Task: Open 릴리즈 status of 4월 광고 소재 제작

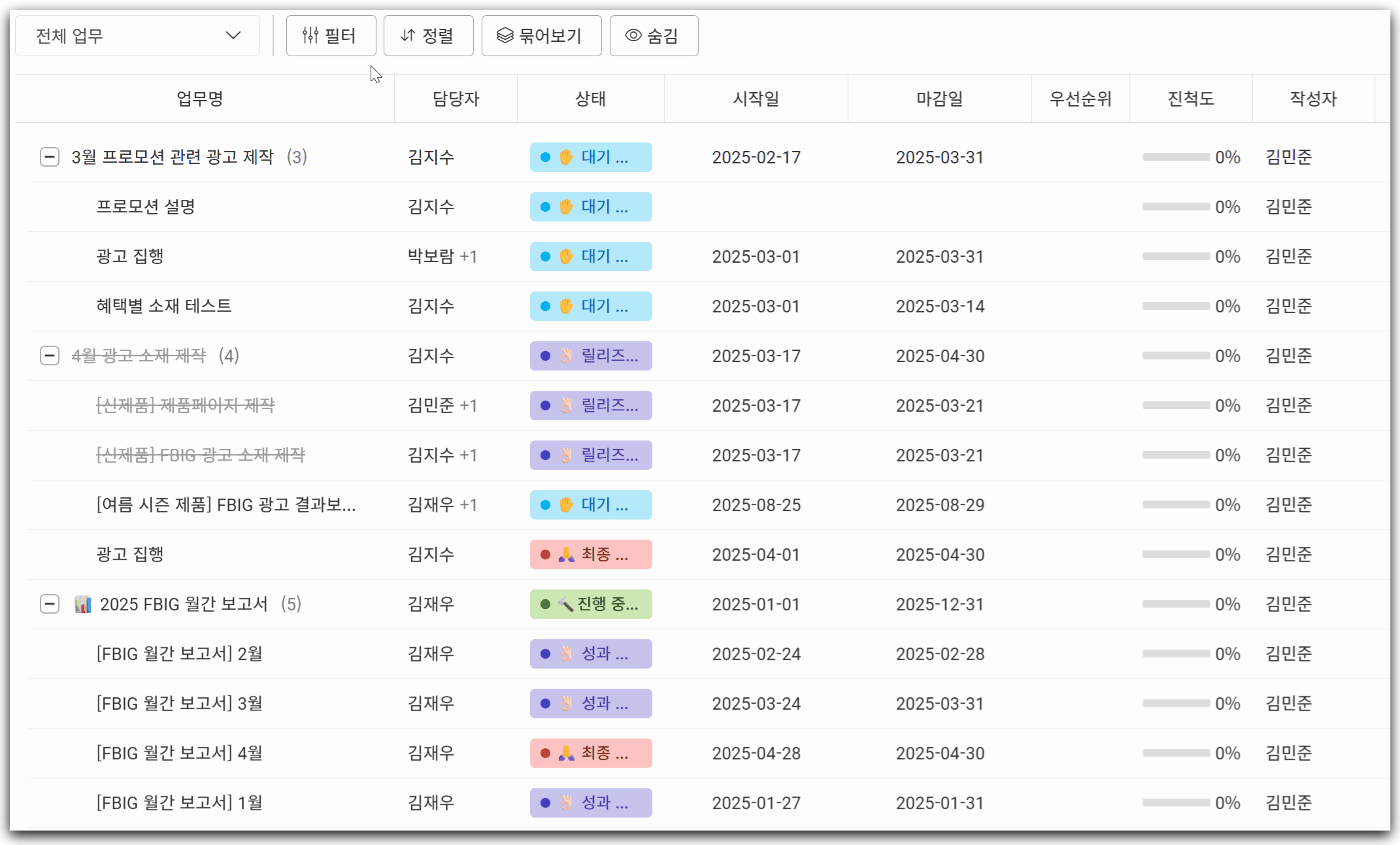Action: (591, 356)
